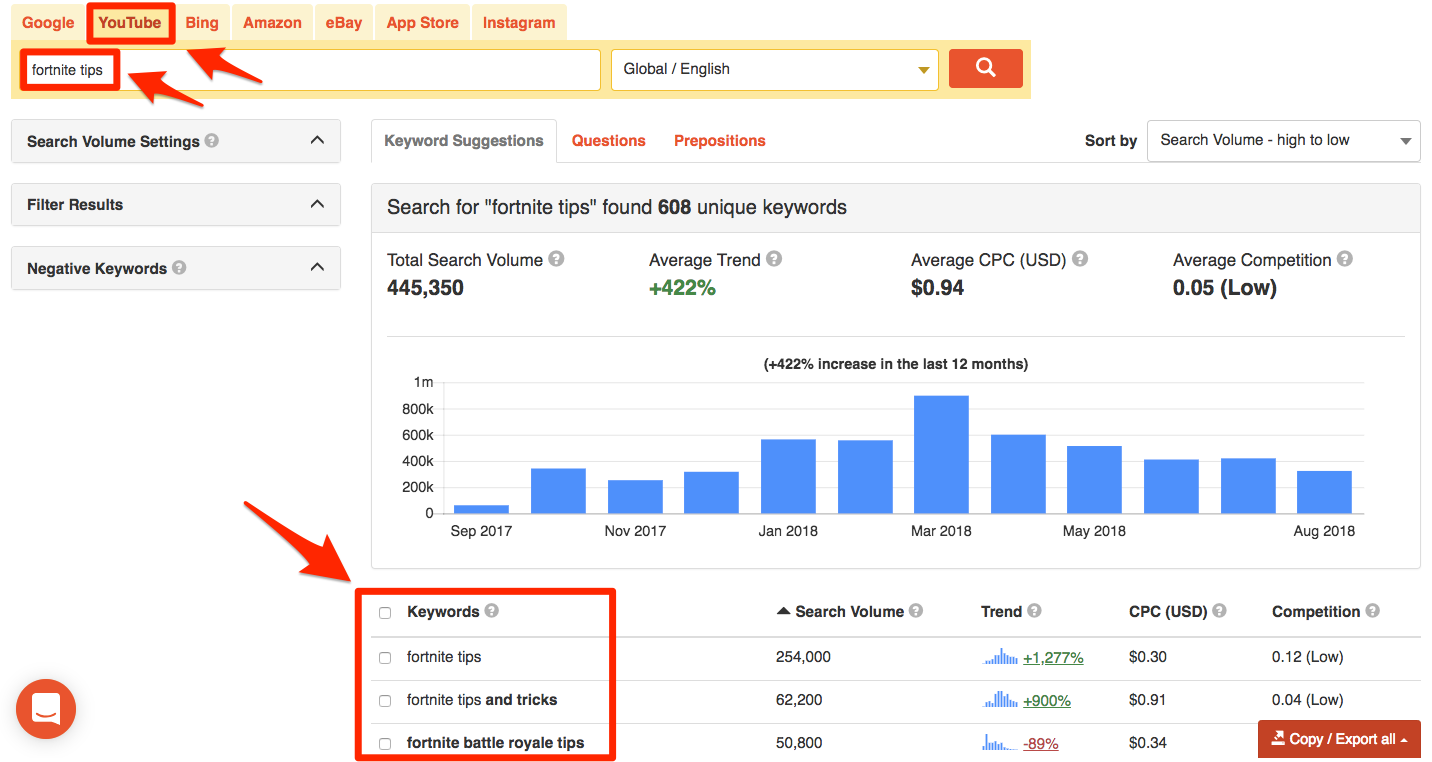
Task: Switch to the Amazon tab
Action: coord(272,22)
